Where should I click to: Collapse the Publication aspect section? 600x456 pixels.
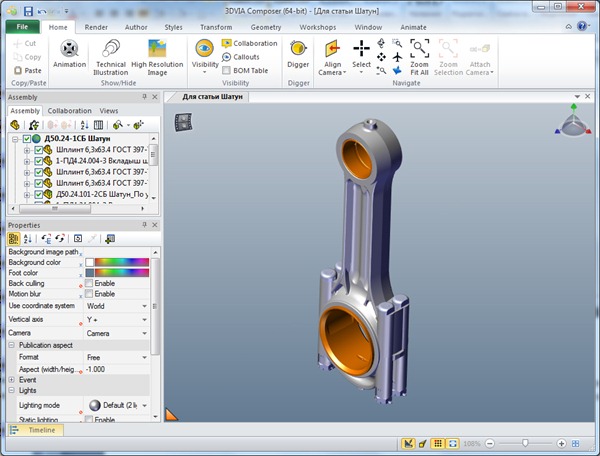click(11, 345)
